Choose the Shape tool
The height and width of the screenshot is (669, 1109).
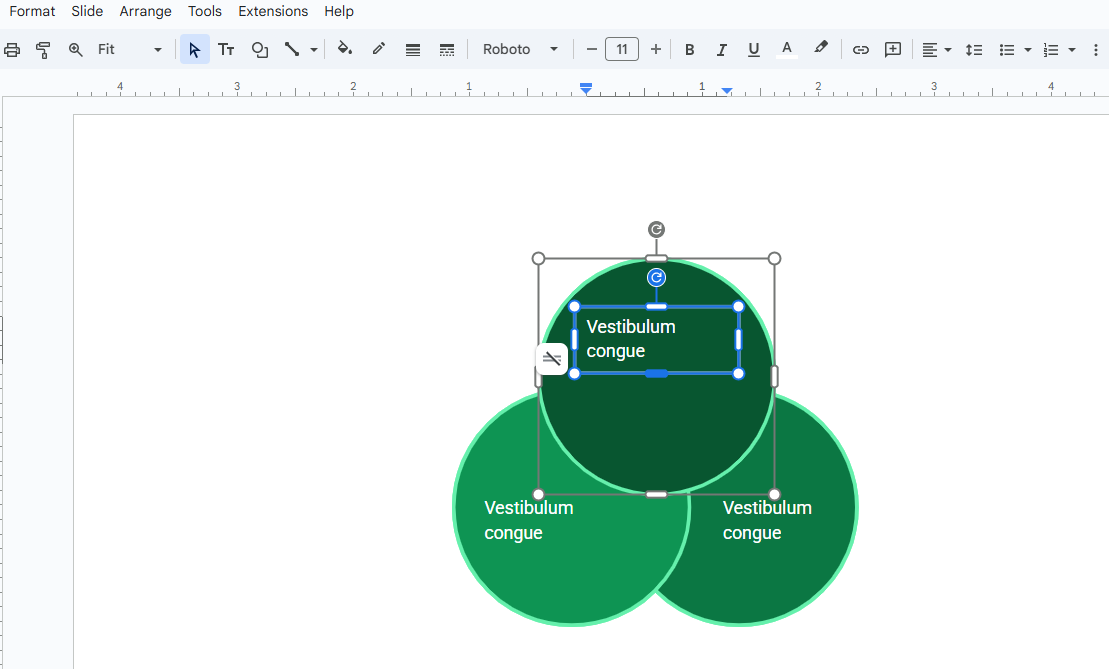pos(259,49)
